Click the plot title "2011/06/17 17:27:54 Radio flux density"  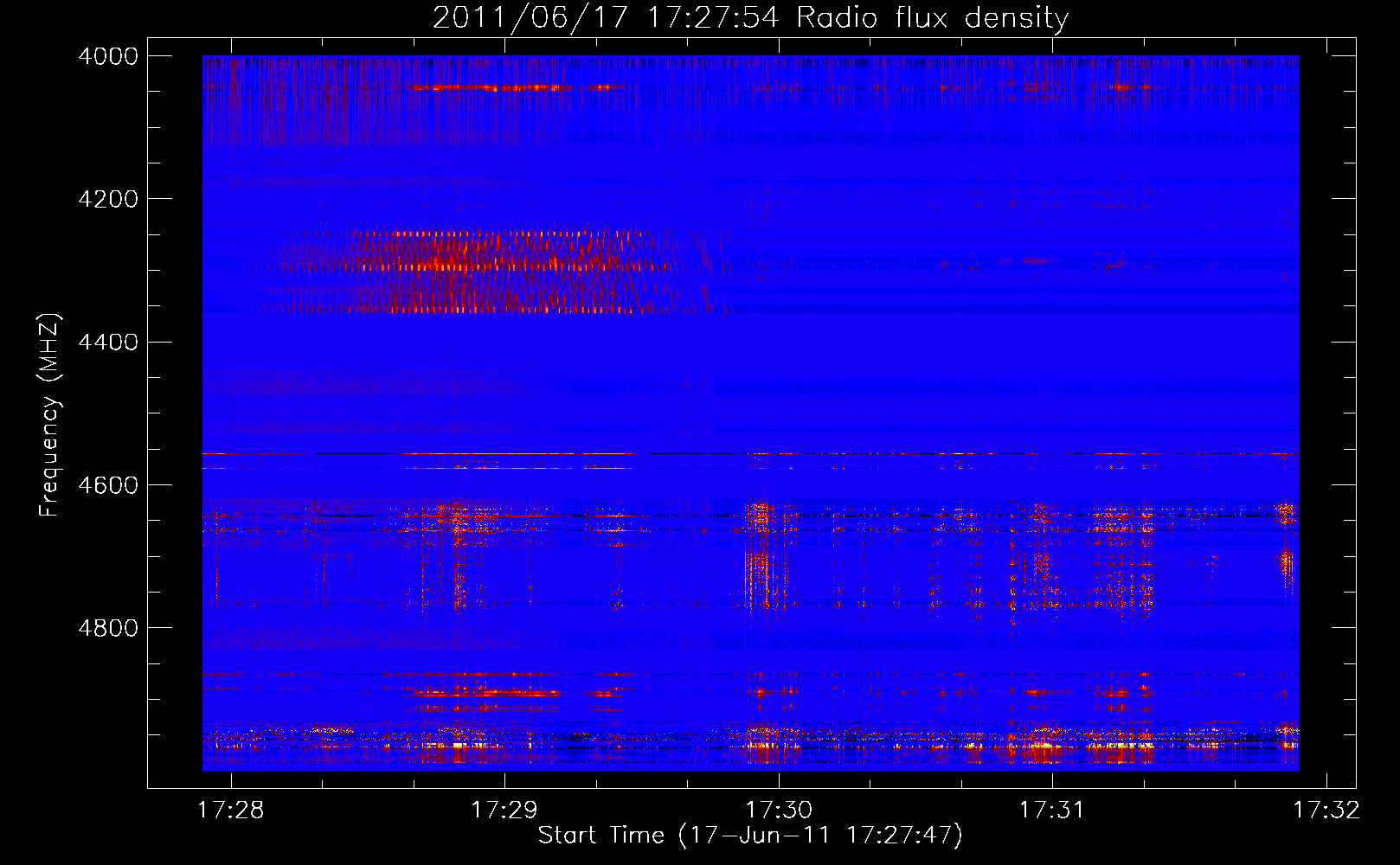750,17
